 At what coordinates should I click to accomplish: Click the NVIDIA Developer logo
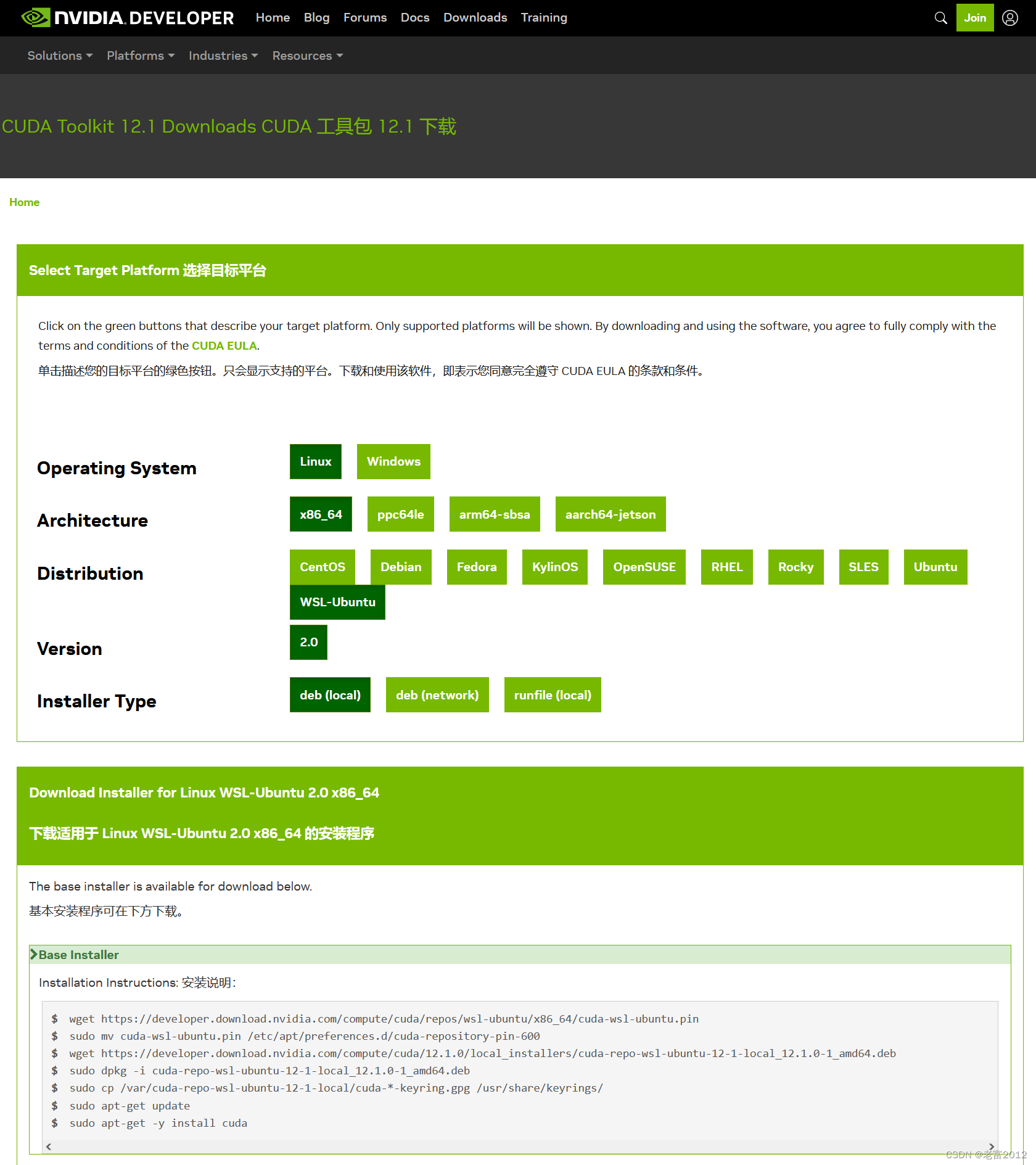pyautogui.click(x=128, y=17)
